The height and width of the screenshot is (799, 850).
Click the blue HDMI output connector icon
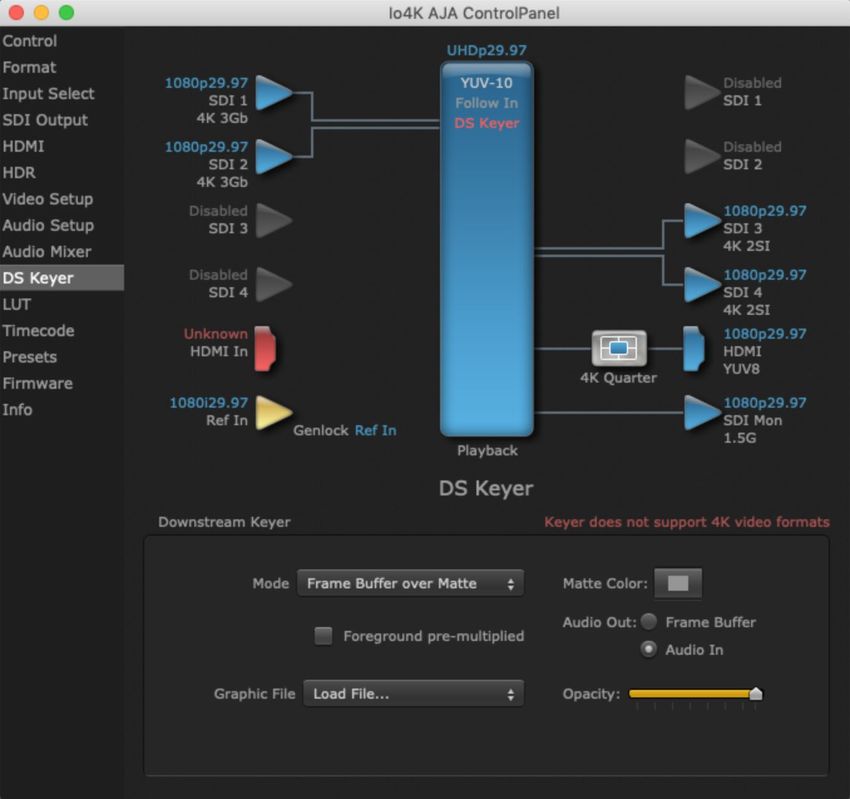pyautogui.click(x=693, y=349)
